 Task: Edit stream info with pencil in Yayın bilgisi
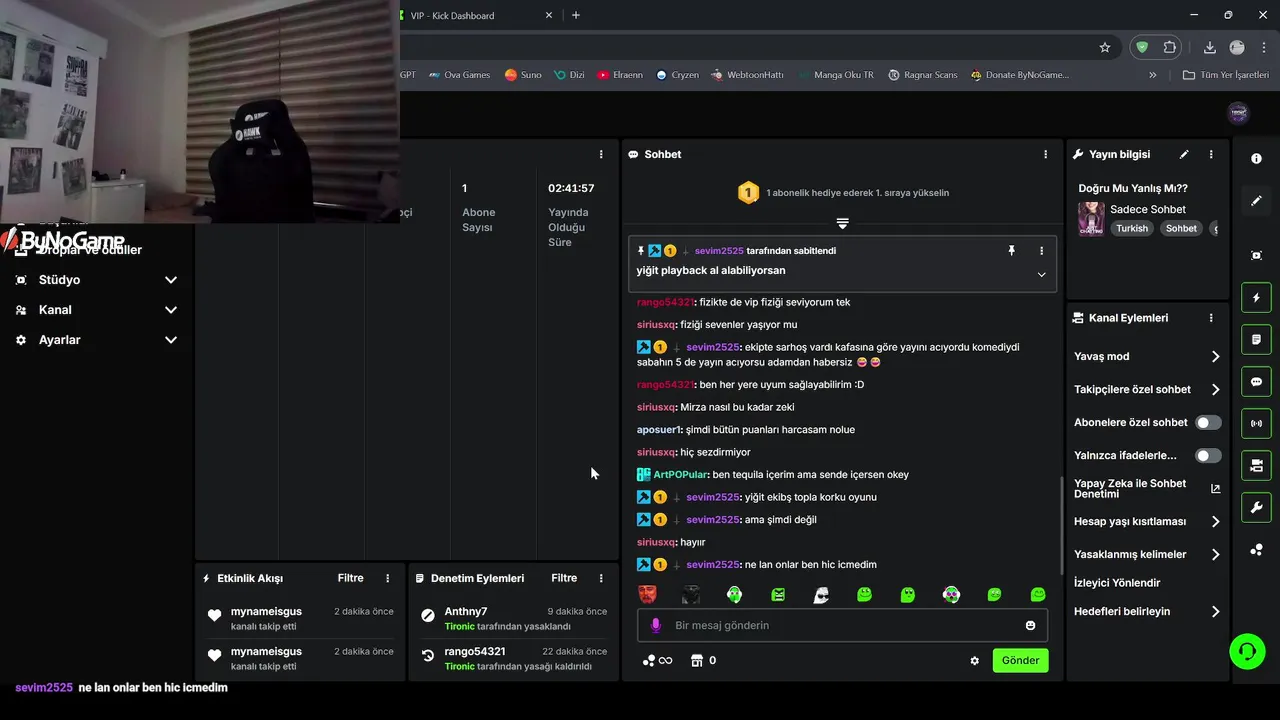pos(1184,154)
